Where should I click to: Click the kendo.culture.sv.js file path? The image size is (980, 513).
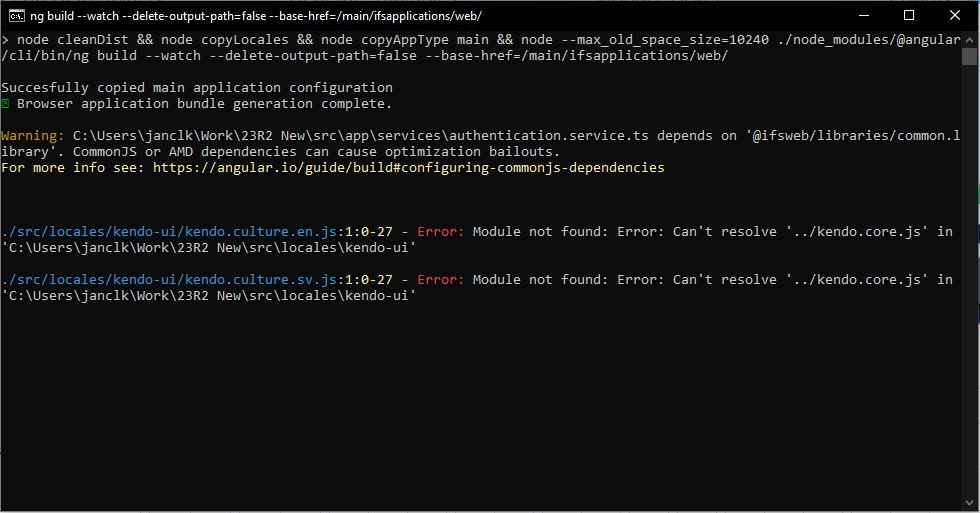pos(170,279)
